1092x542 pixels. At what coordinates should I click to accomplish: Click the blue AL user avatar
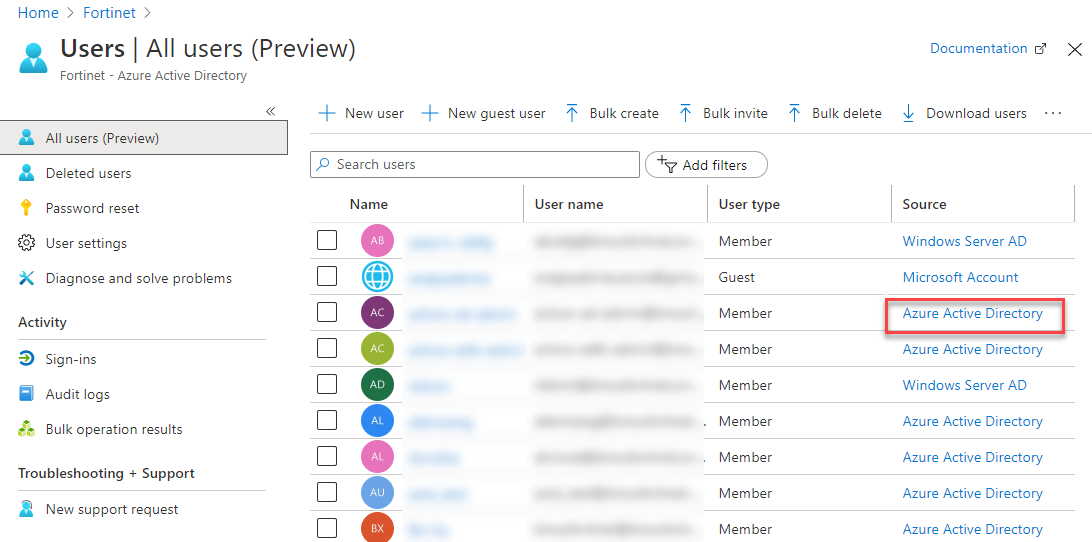click(x=377, y=421)
